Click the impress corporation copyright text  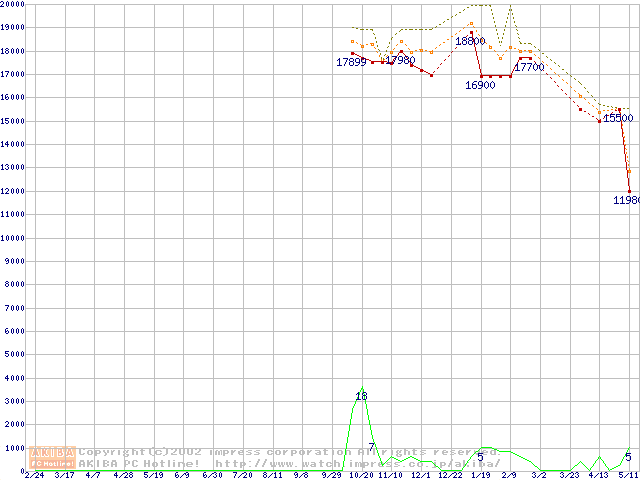coord(290,452)
